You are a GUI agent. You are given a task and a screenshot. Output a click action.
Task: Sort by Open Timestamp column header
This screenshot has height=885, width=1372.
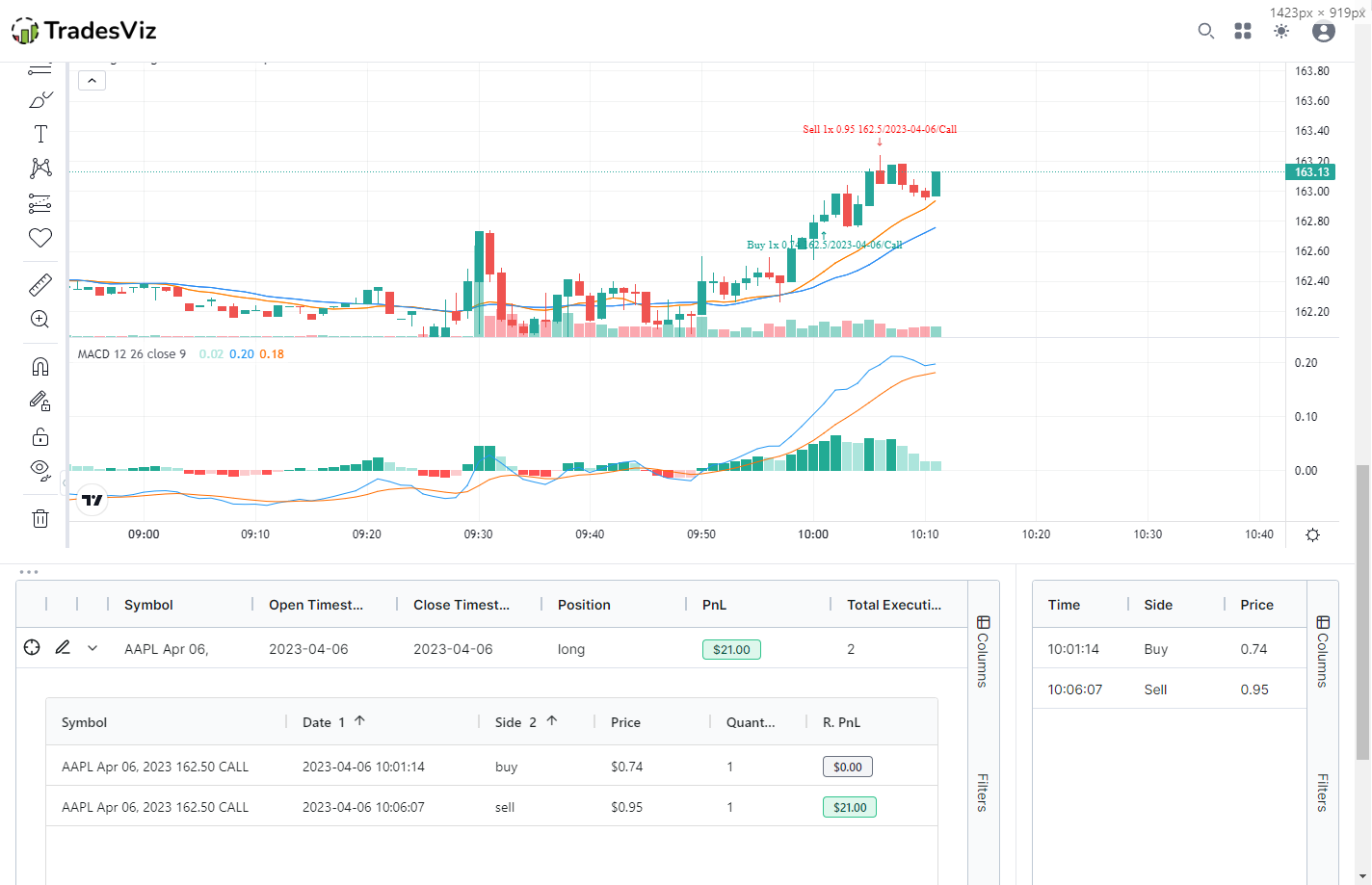[x=316, y=605]
